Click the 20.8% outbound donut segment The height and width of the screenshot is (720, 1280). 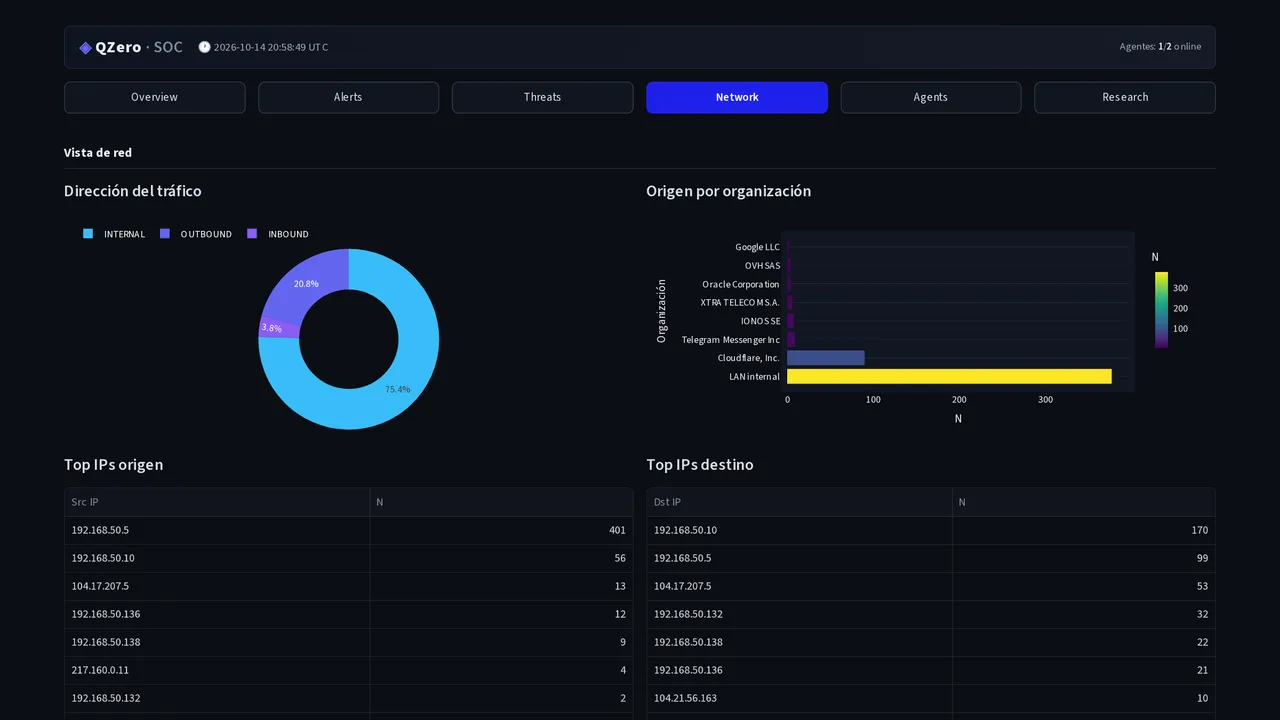point(308,282)
